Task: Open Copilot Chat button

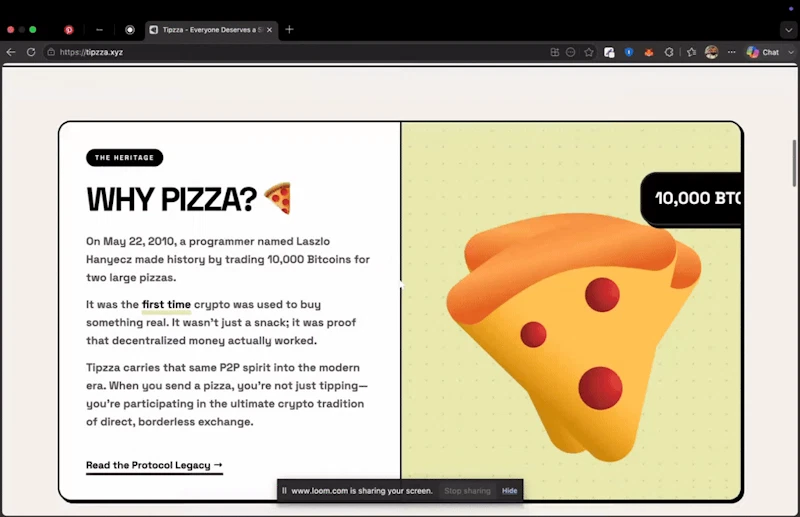Action: click(x=763, y=52)
